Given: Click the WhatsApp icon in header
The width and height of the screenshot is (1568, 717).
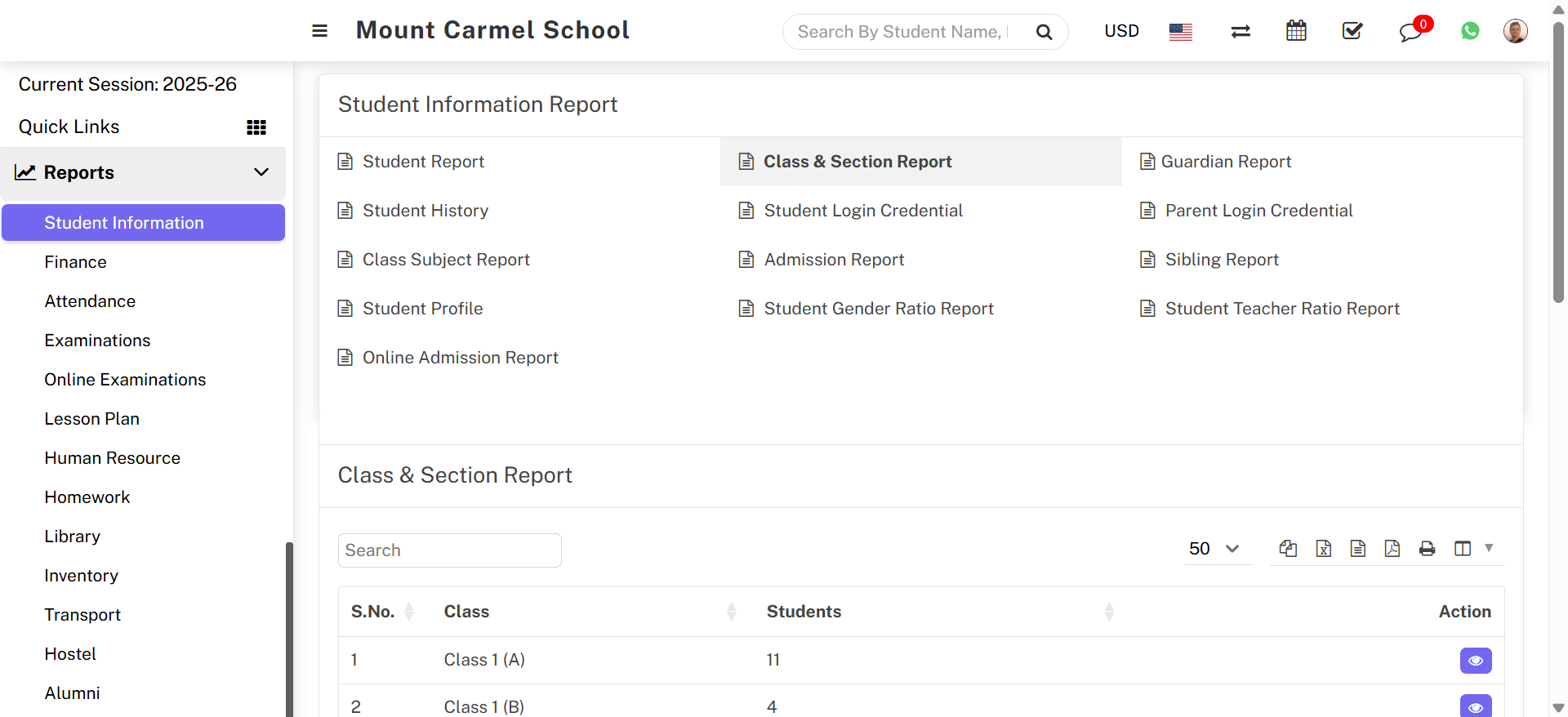Looking at the screenshot, I should pos(1470,31).
